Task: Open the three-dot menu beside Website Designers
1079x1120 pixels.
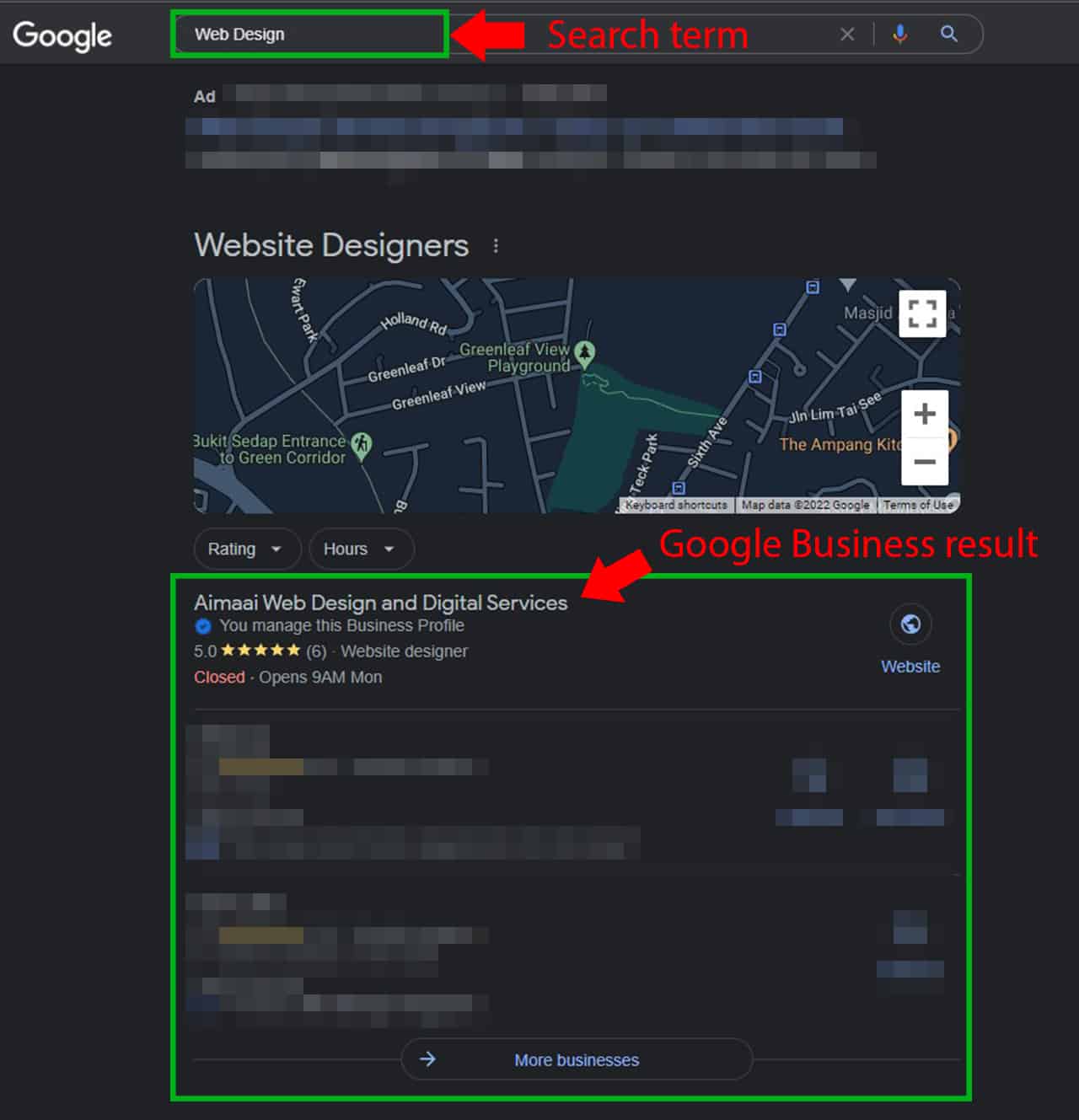Action: [496, 246]
